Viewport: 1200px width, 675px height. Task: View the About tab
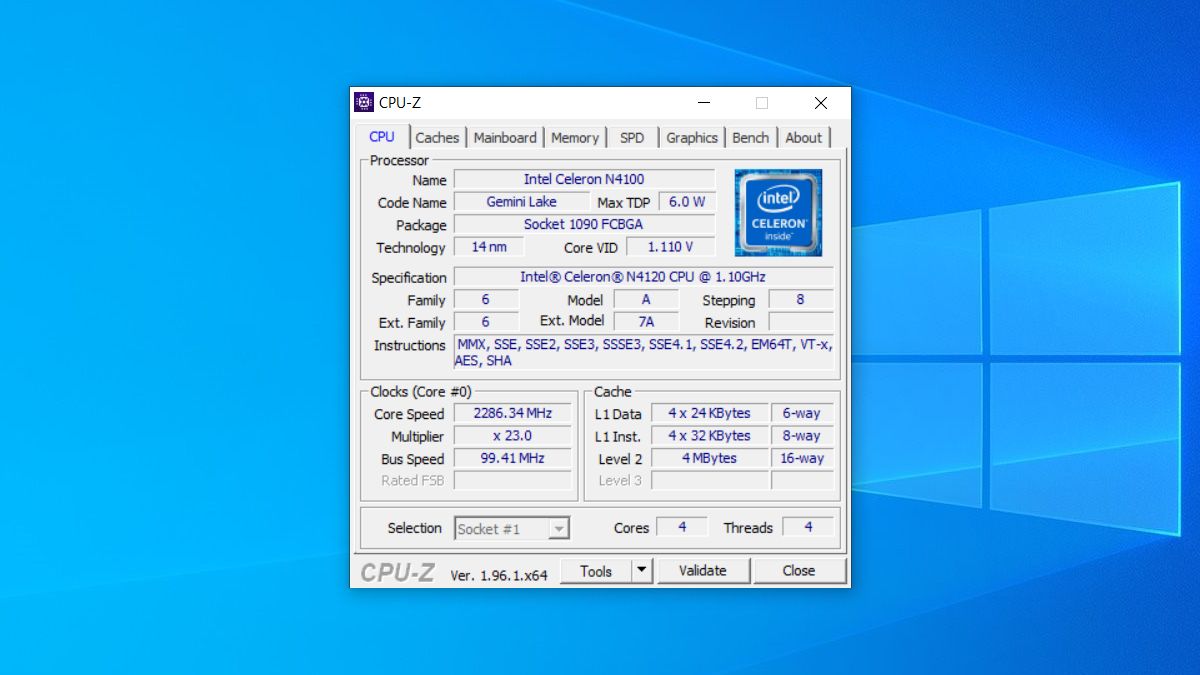click(x=803, y=138)
